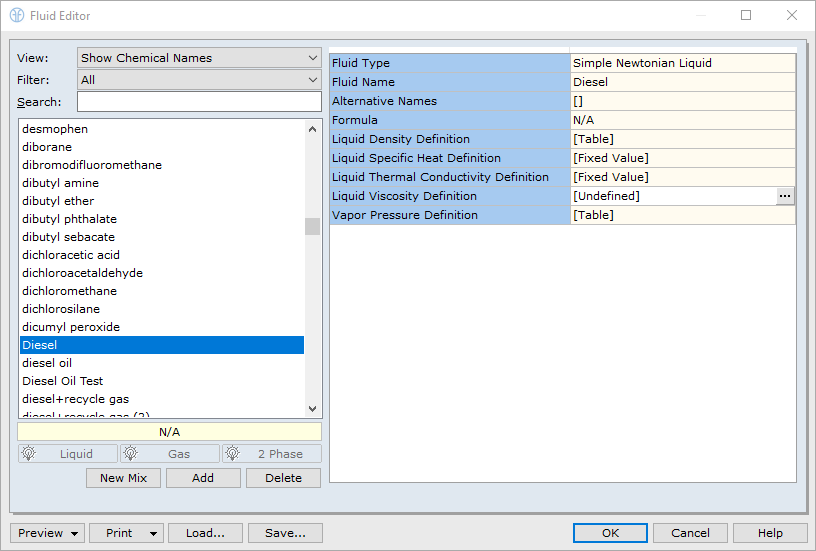Select dichloromethane in the list
The image size is (816, 551).
pyautogui.click(x=162, y=291)
